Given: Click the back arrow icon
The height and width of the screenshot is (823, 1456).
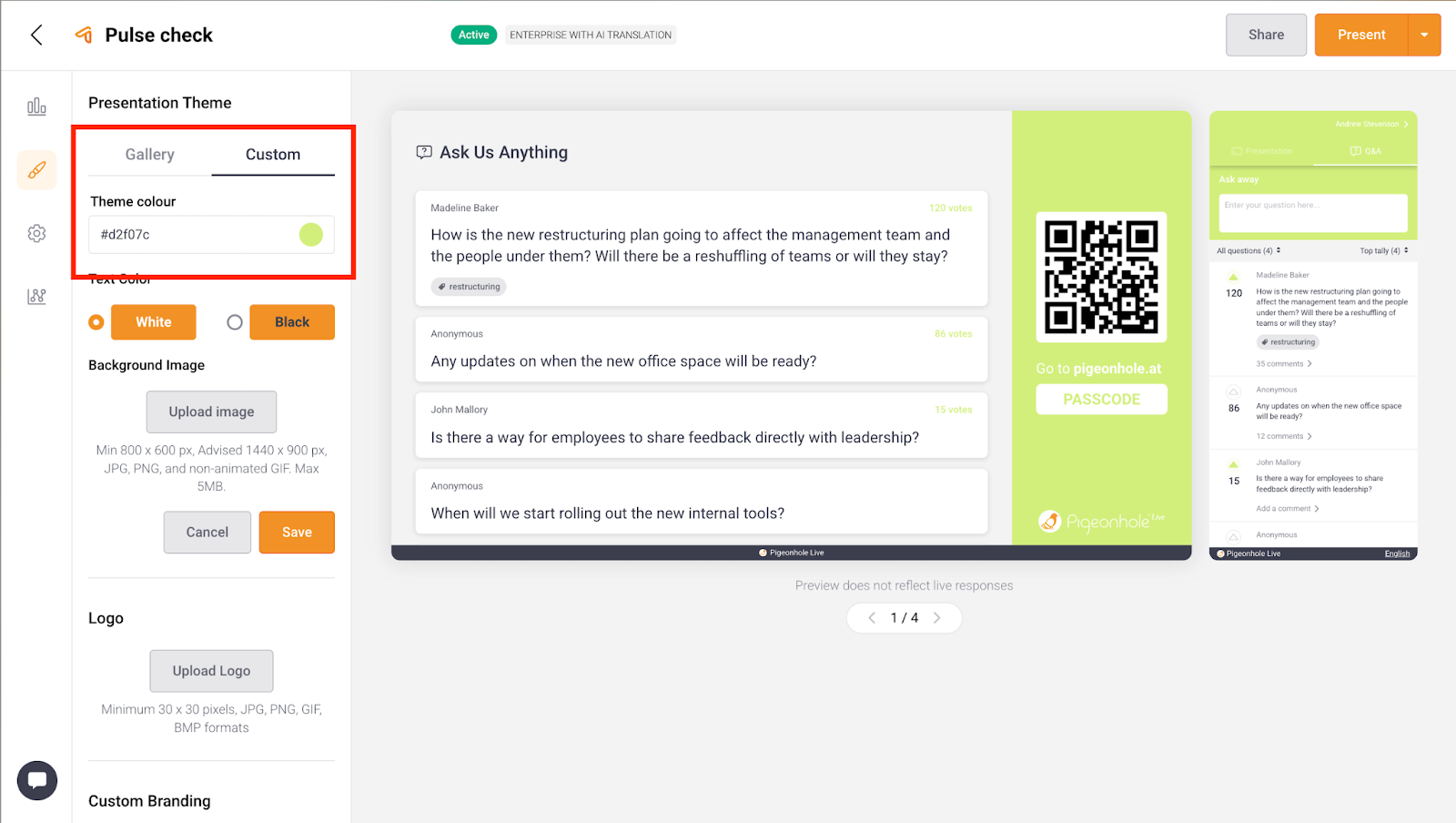Looking at the screenshot, I should tap(36, 36).
